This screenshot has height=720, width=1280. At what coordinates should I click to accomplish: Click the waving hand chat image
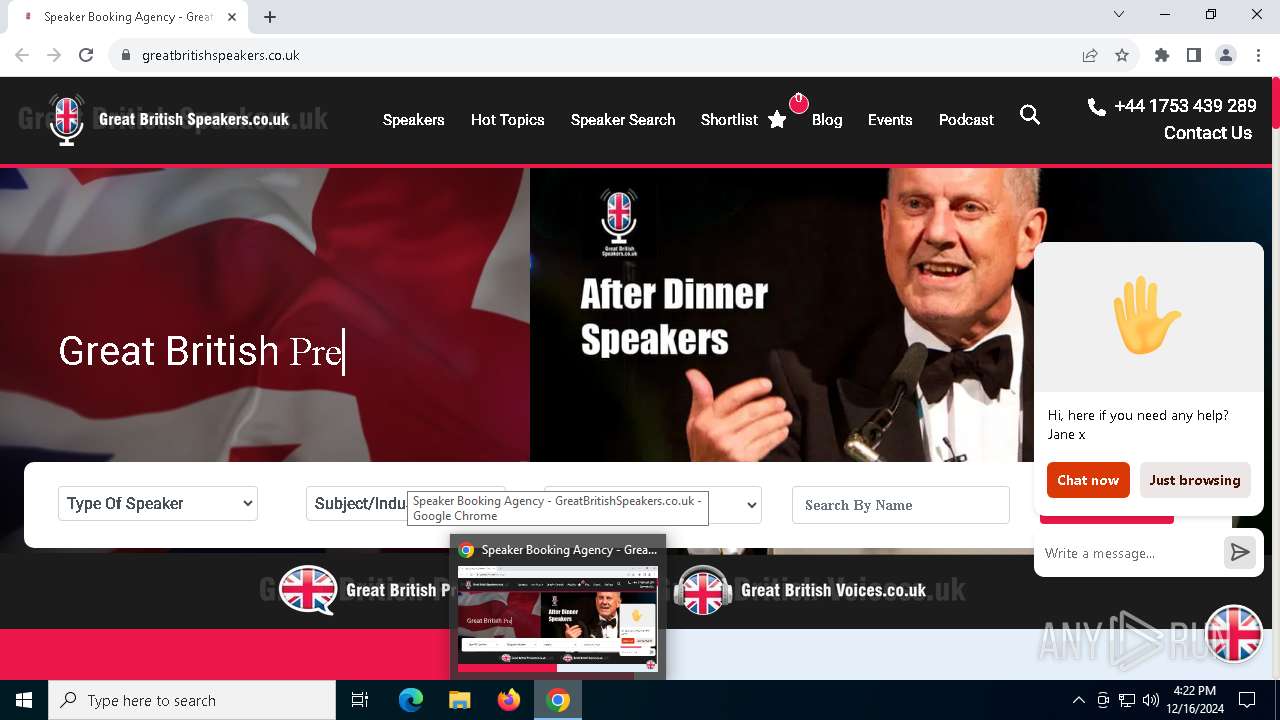[x=1147, y=316]
